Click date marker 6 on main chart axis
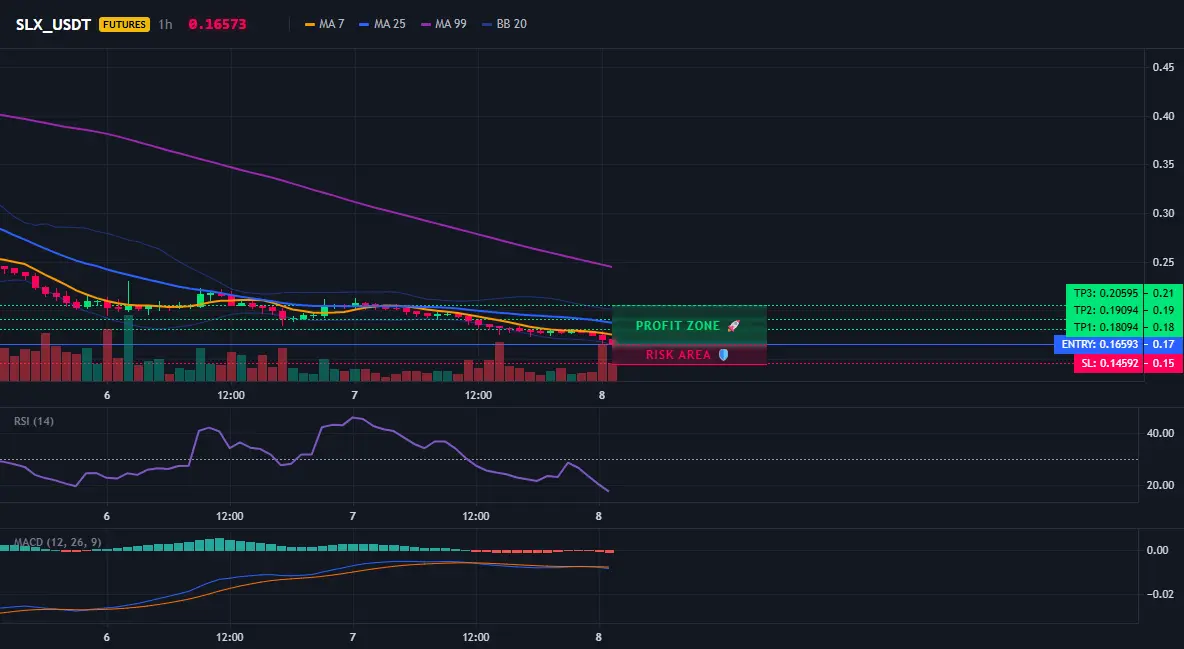This screenshot has width=1184, height=649. tap(107, 395)
